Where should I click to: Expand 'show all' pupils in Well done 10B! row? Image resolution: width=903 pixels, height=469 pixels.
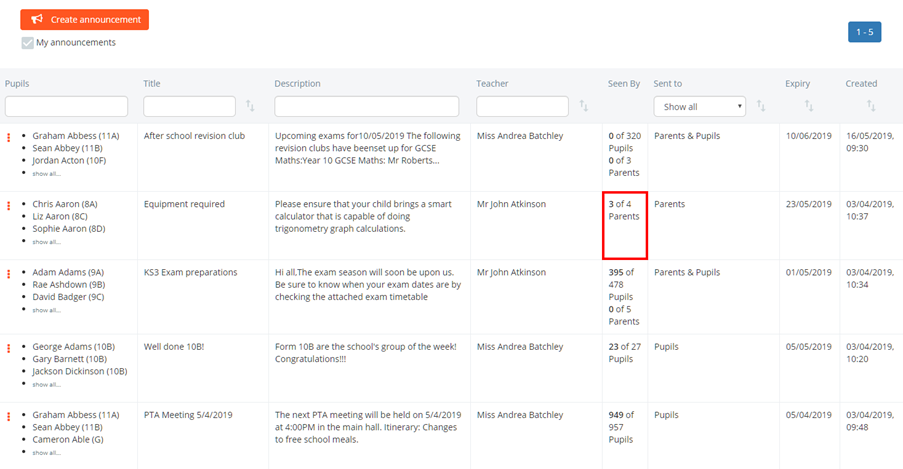click(x=46, y=384)
